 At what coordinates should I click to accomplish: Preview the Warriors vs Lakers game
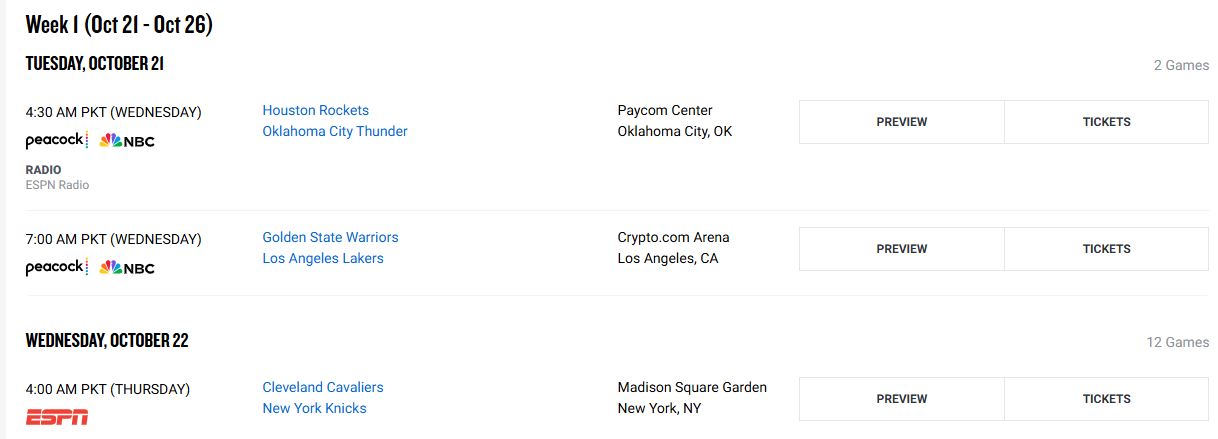[902, 249]
